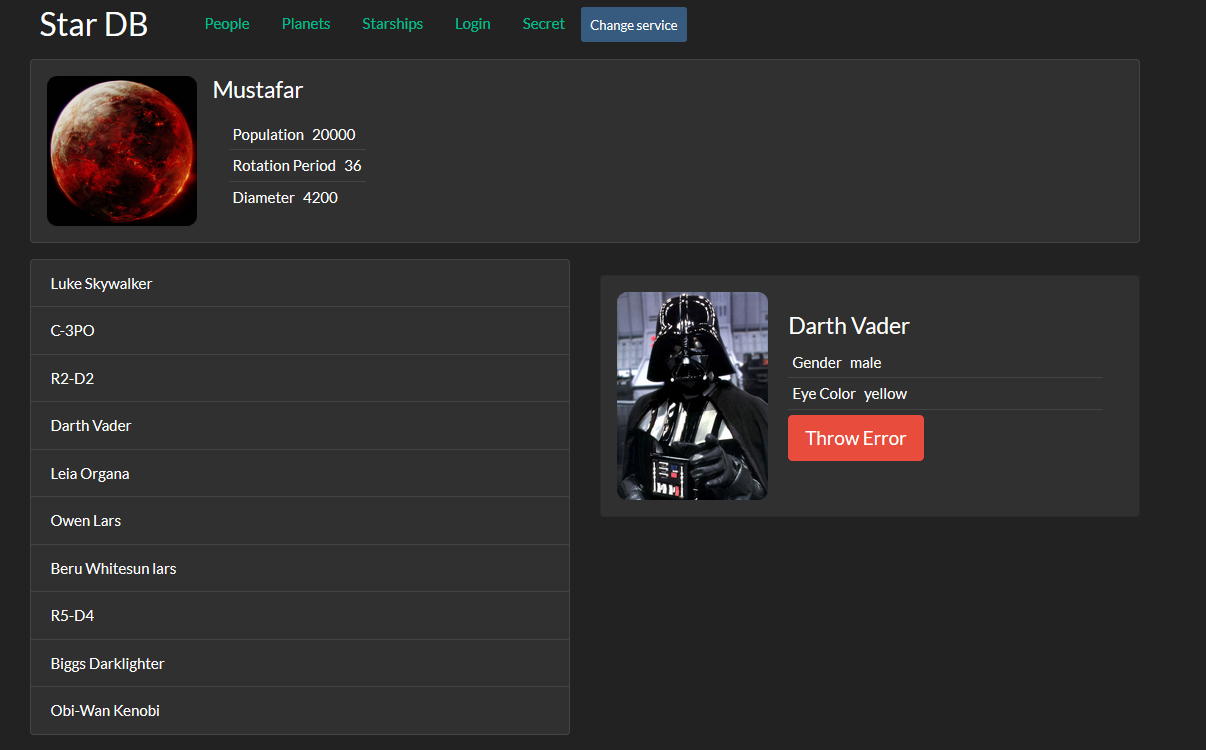
Task: Click the Population 20000 row
Action: (297, 135)
